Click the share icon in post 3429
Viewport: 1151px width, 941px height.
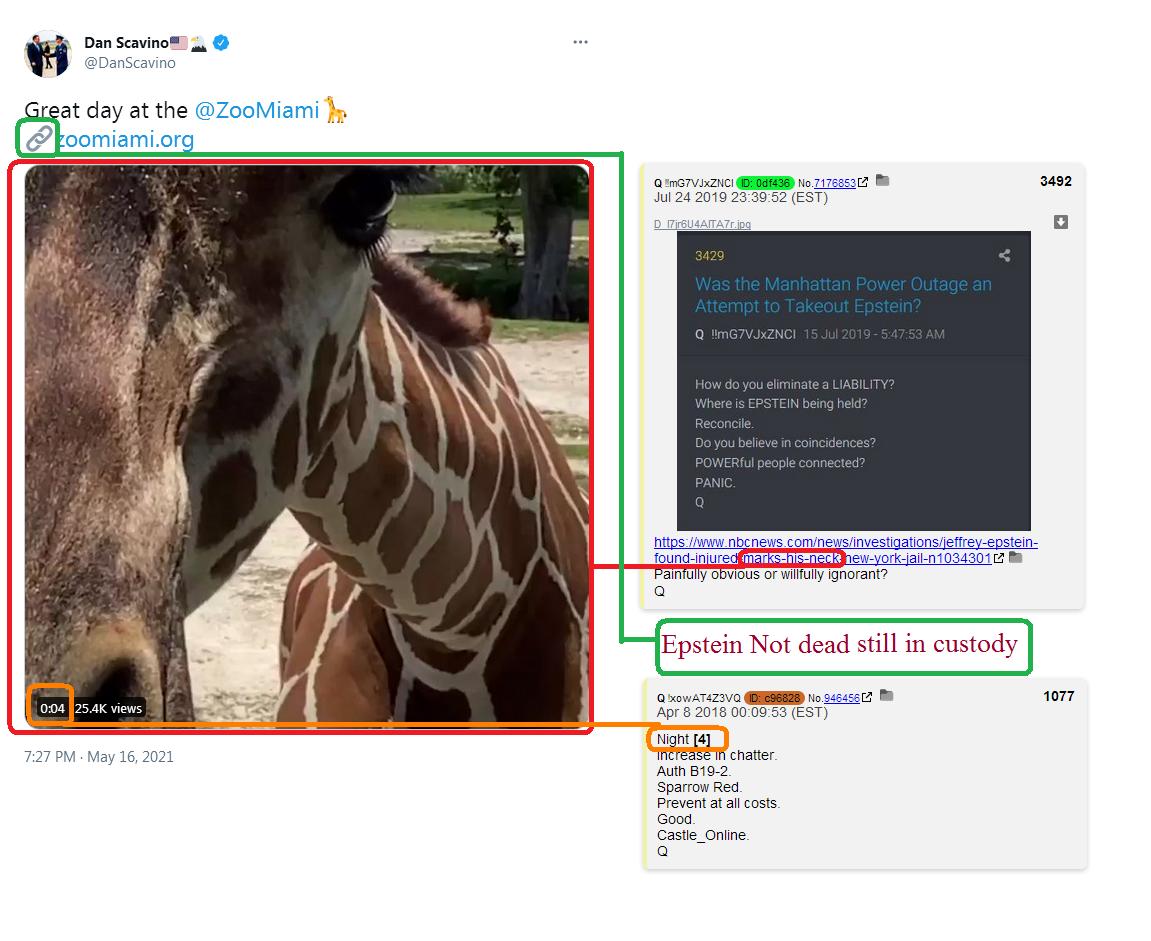(x=1004, y=255)
